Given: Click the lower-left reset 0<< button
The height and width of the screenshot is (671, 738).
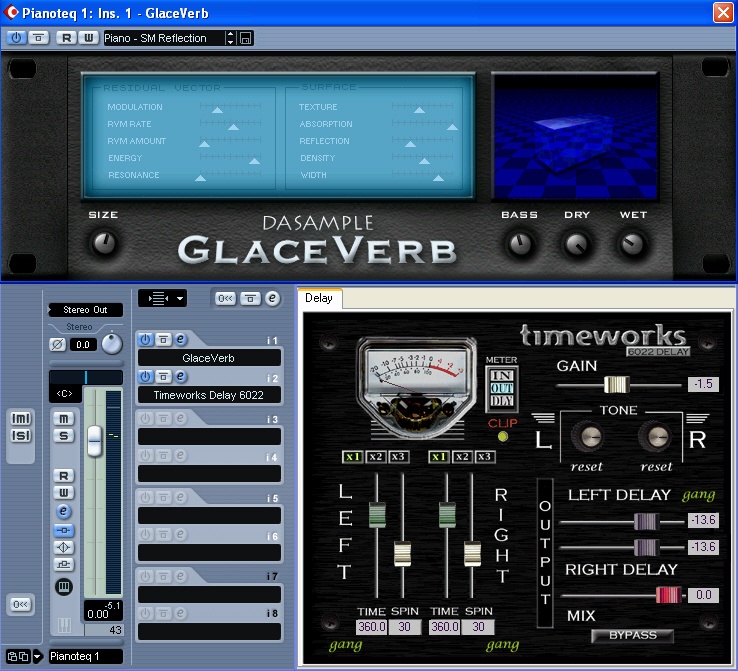Looking at the screenshot, I should pyautogui.click(x=20, y=604).
